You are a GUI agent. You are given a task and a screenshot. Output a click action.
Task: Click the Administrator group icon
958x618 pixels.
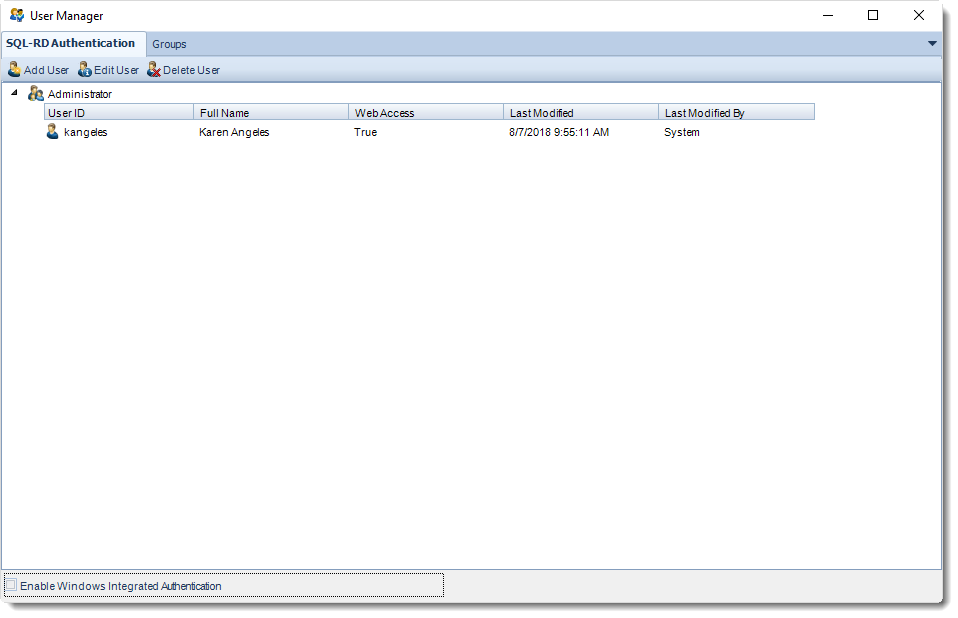(36, 93)
